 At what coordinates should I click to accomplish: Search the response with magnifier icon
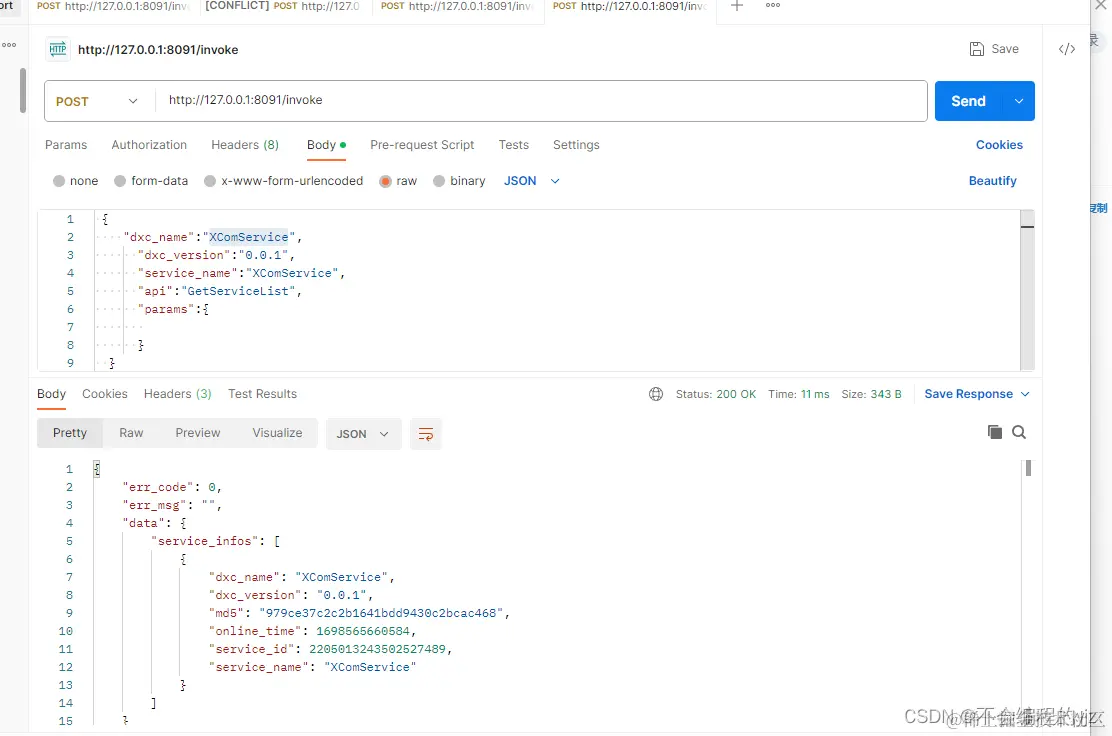pos(1019,432)
